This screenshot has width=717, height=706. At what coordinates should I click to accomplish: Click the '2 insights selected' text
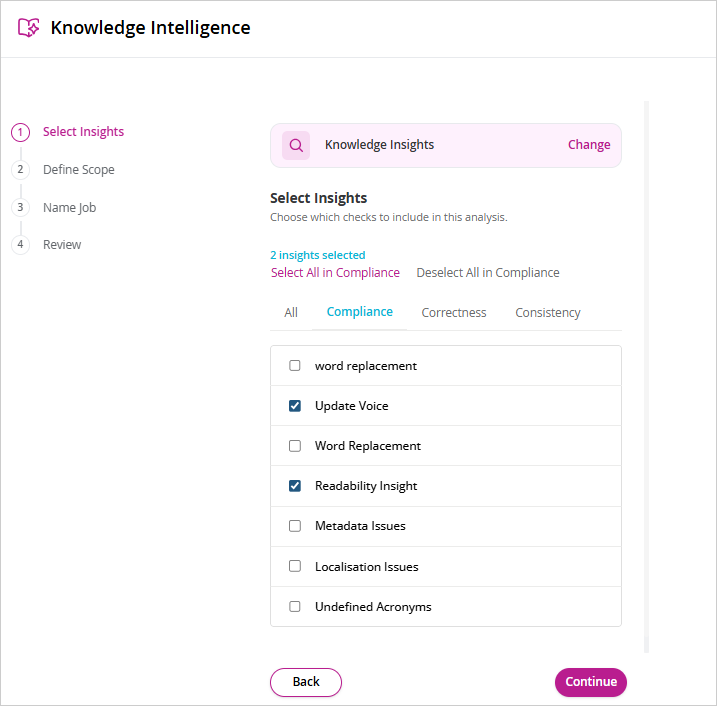pos(318,255)
